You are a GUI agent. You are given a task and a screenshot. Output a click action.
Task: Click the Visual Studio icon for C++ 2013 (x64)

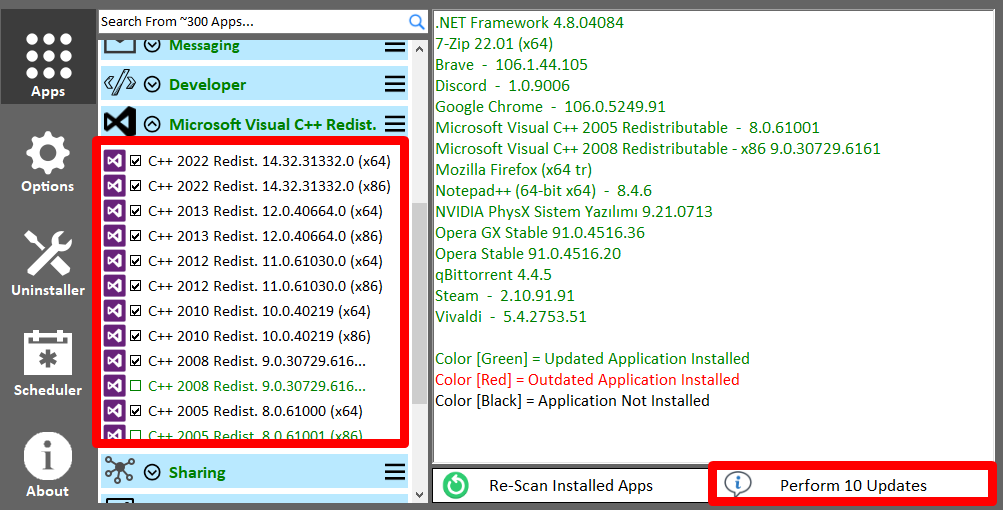point(115,211)
